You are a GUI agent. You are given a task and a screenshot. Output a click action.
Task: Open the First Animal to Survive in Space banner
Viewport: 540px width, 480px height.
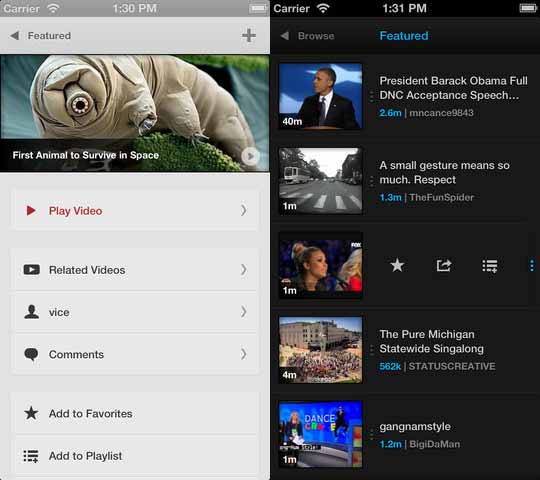click(x=135, y=113)
